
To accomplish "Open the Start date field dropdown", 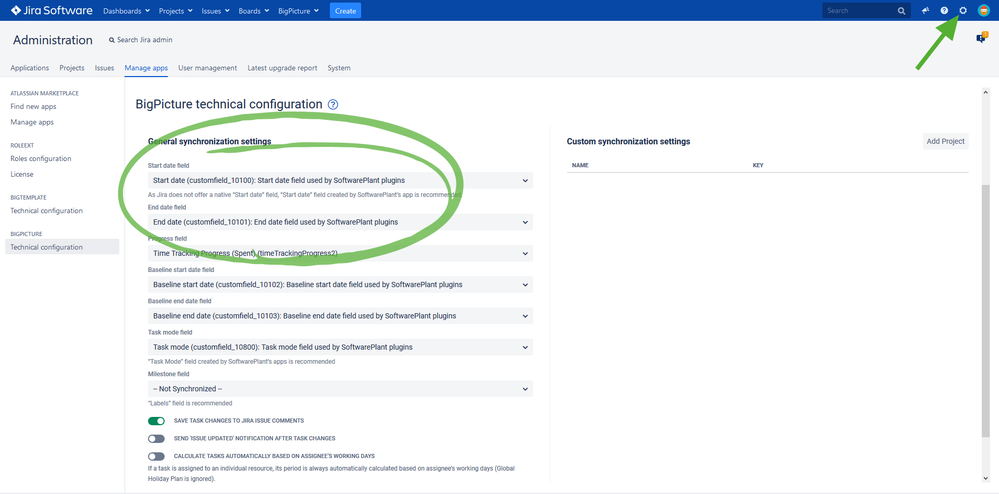I will coord(340,180).
